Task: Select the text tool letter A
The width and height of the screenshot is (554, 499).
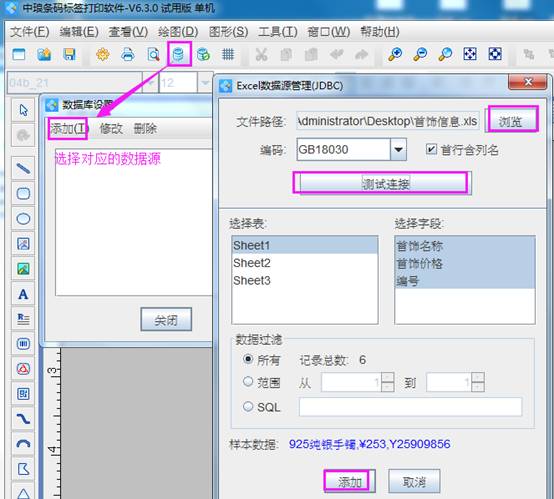Action: 23,294
